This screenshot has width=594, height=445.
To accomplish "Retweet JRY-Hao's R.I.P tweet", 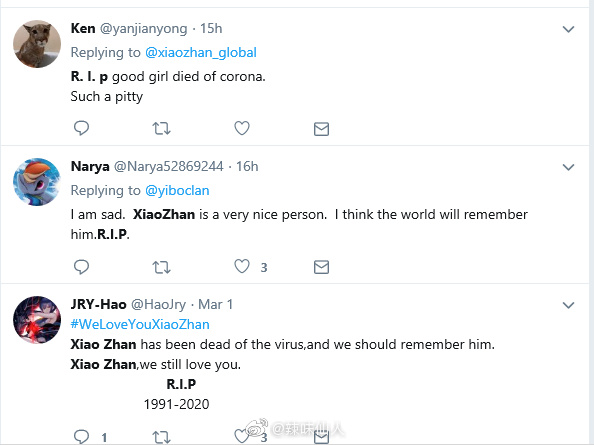I will tap(161, 437).
